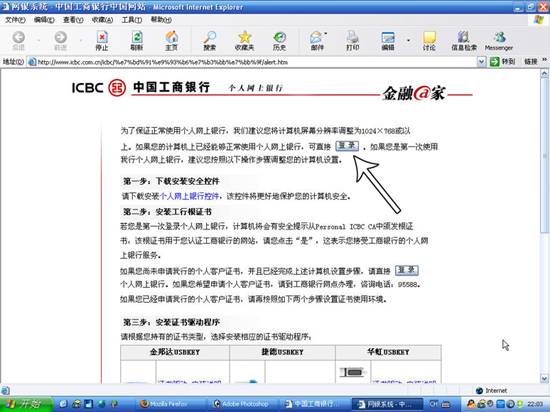550x412 pixels.
Task: Open the History (历史) toolbar icon
Action: pos(279,41)
